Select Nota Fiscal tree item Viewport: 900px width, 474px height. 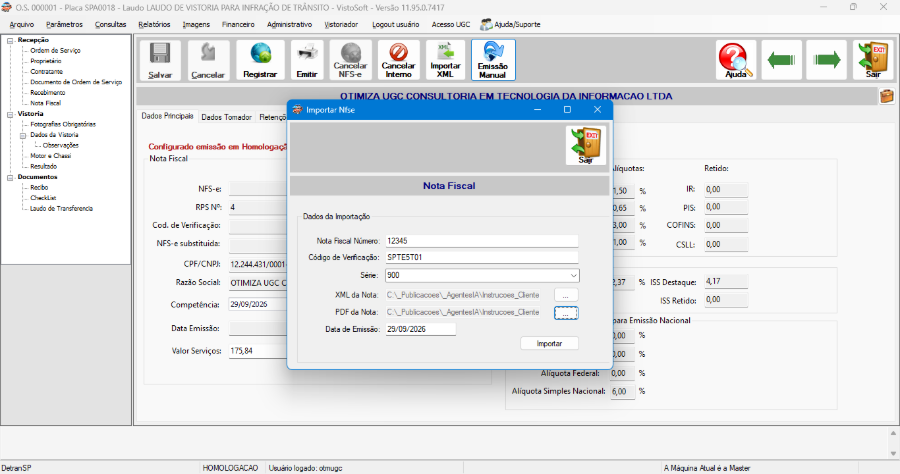(45, 103)
